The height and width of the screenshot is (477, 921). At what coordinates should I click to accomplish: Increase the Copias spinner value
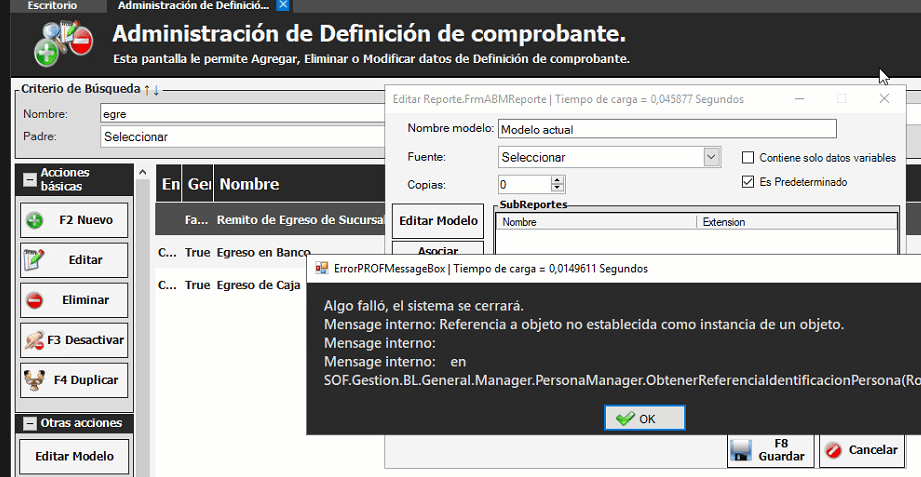click(557, 180)
